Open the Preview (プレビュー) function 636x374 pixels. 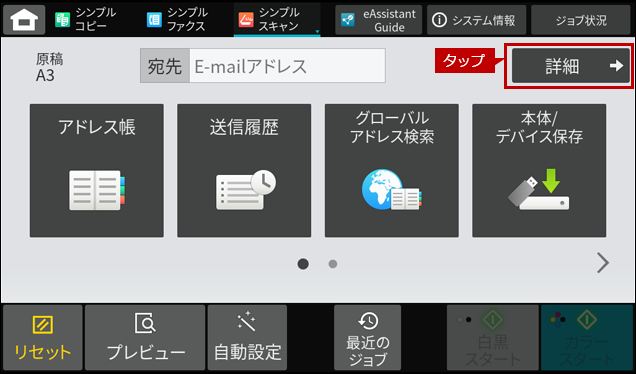[145, 337]
